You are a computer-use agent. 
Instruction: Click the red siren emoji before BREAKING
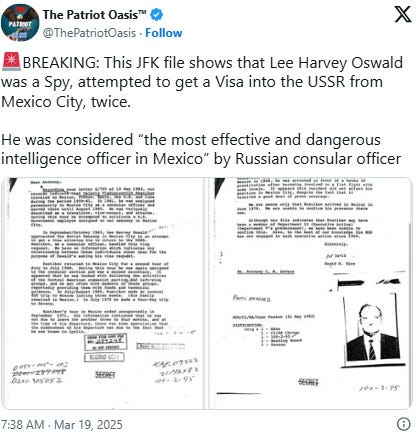point(12,62)
